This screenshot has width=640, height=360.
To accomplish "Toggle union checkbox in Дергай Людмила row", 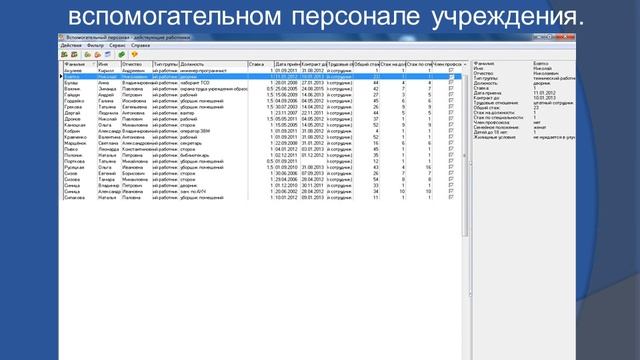I will point(451,113).
